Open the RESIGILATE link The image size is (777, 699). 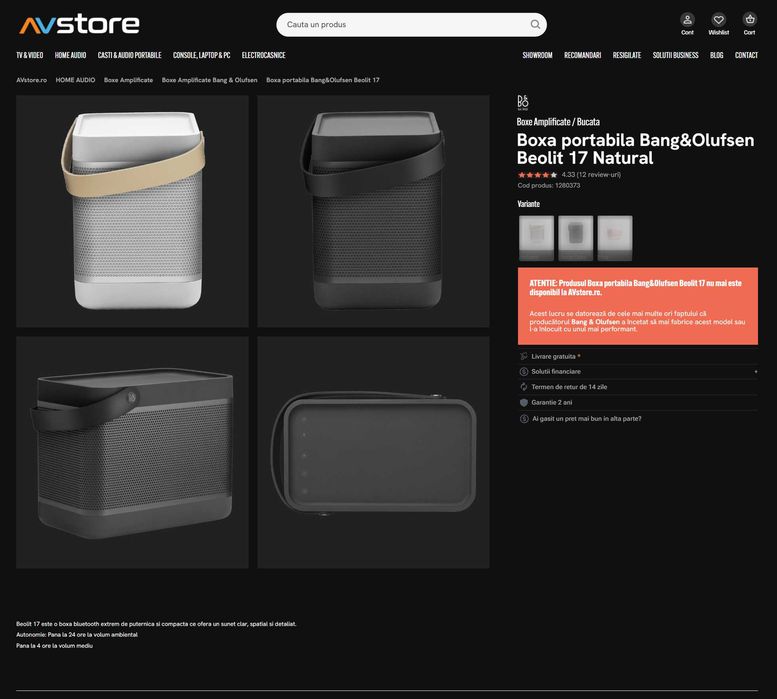pos(627,55)
